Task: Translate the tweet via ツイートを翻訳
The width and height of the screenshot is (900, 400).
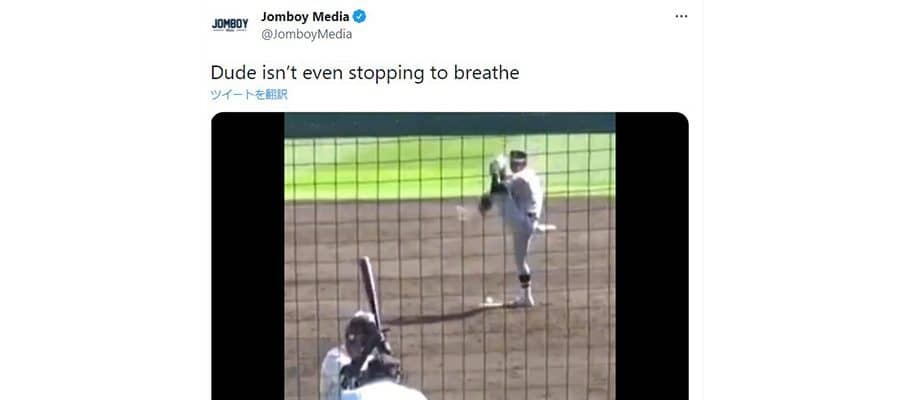Action: click(249, 95)
